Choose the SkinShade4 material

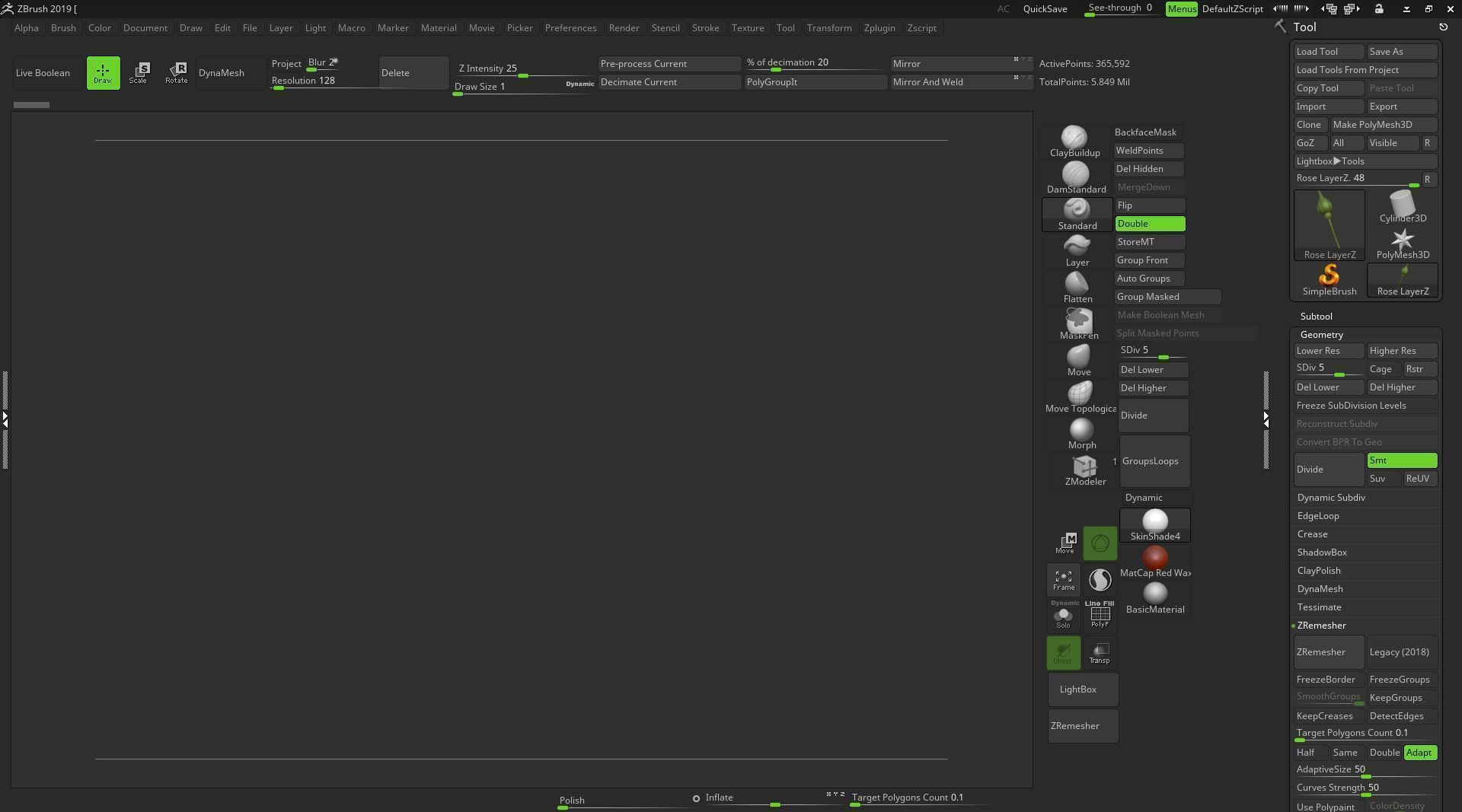pos(1154,525)
